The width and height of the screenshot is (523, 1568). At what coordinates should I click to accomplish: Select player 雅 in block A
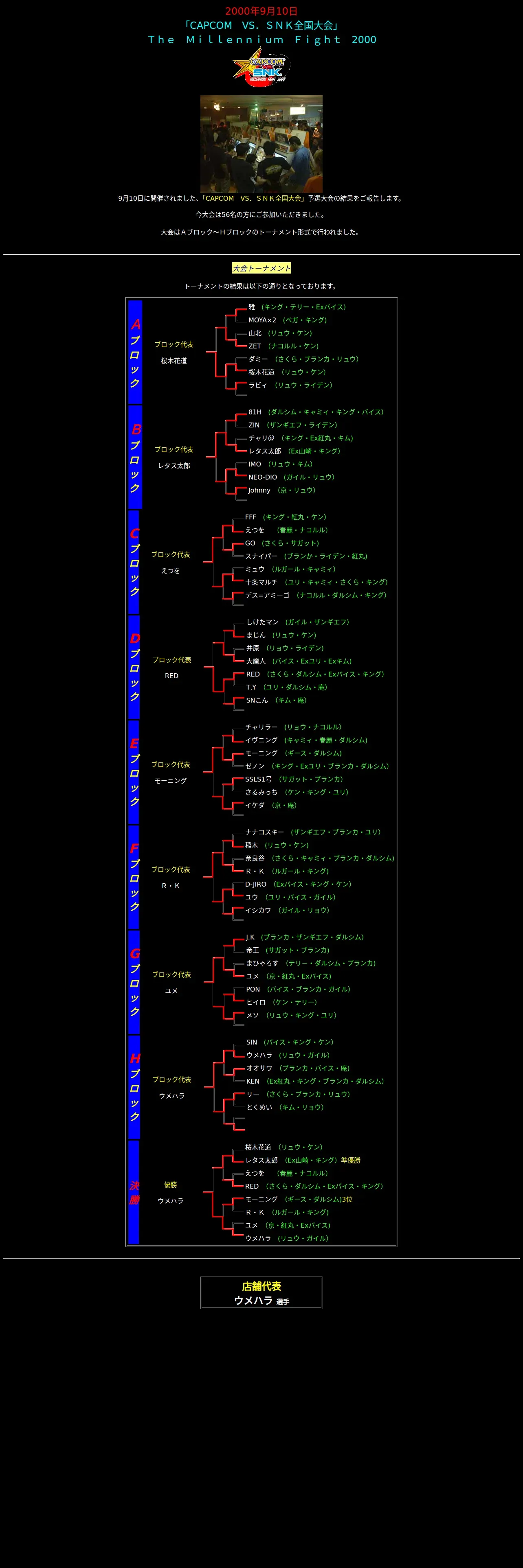click(251, 307)
